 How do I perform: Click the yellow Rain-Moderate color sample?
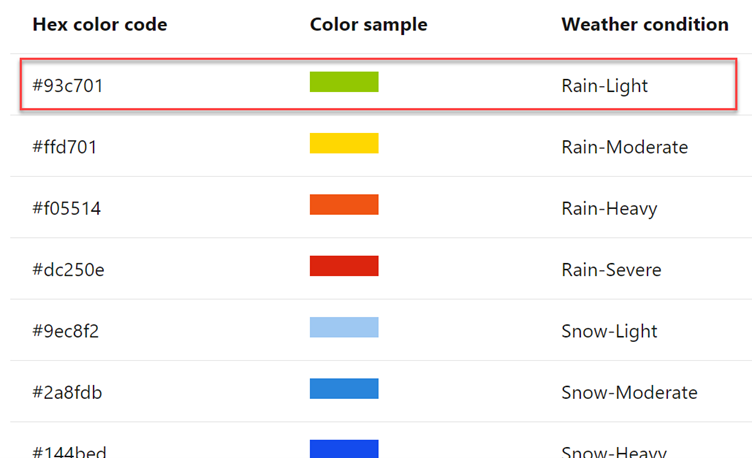[344, 143]
